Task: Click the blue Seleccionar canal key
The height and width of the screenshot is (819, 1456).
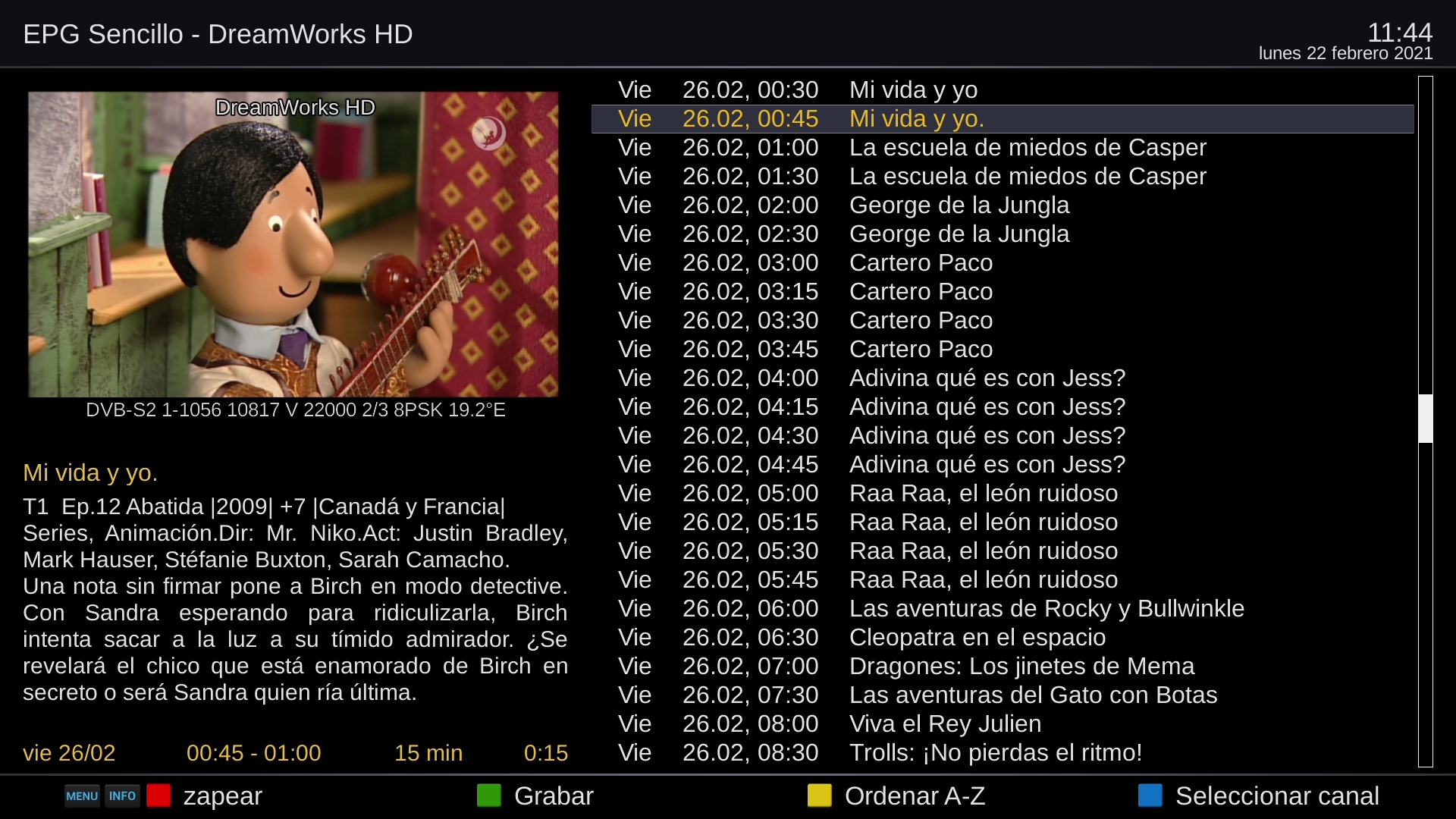Action: point(1150,795)
